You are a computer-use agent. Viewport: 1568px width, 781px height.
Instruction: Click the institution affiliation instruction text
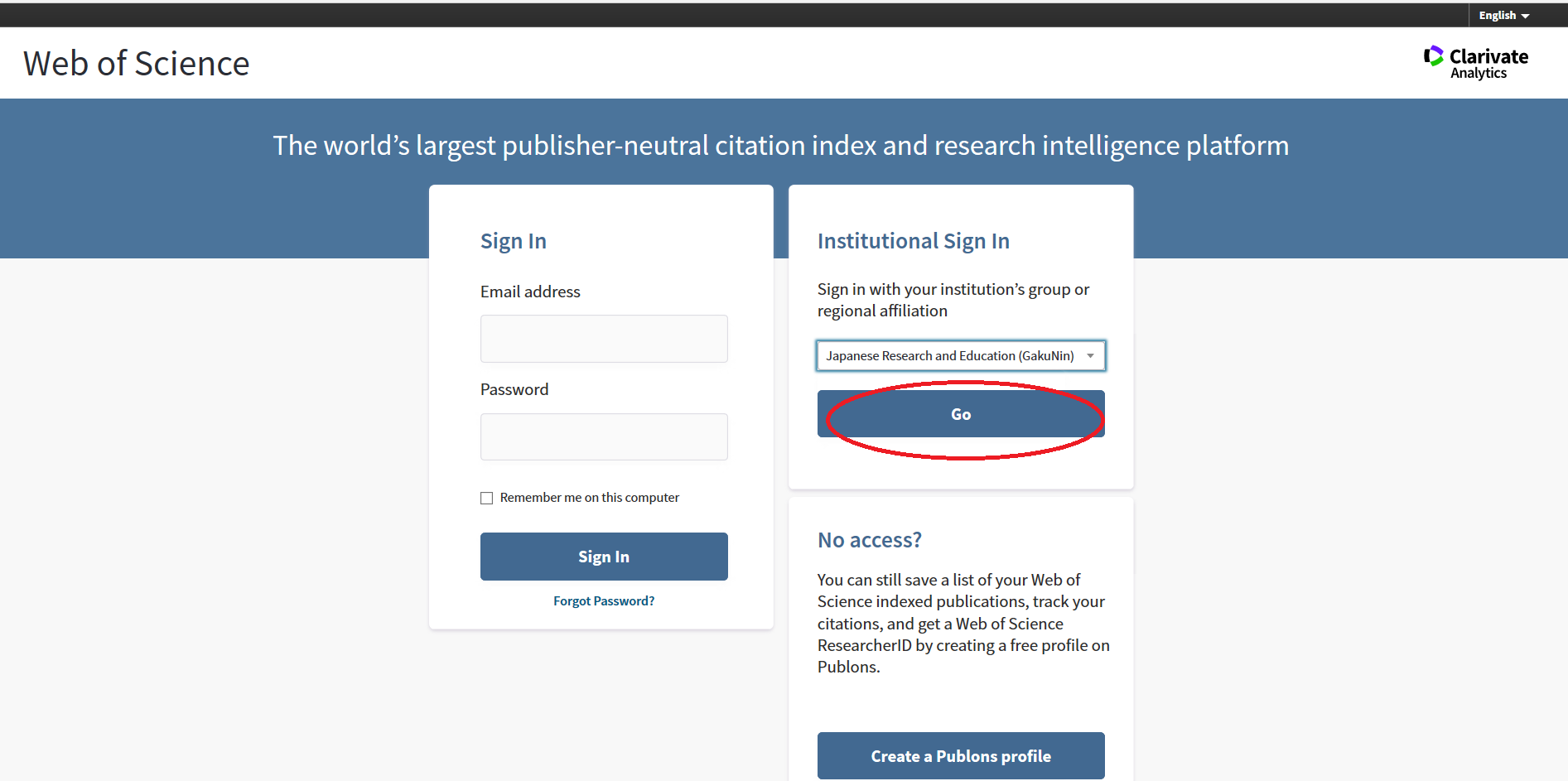(953, 300)
